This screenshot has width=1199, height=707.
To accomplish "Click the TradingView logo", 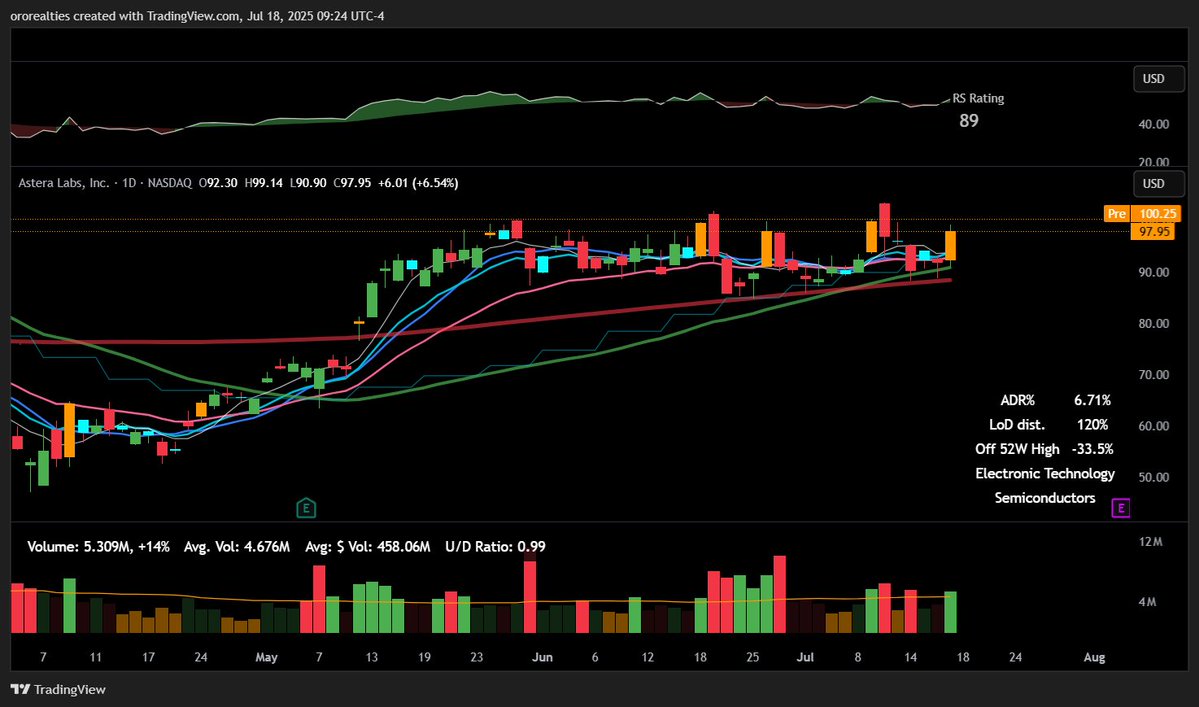I will 20,689.
